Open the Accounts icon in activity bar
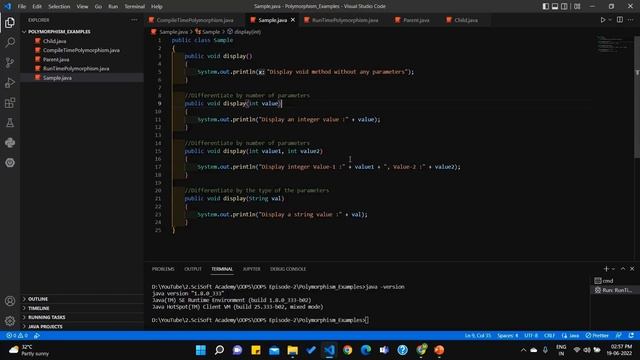This screenshot has height=360, width=640. pyautogui.click(x=10, y=301)
